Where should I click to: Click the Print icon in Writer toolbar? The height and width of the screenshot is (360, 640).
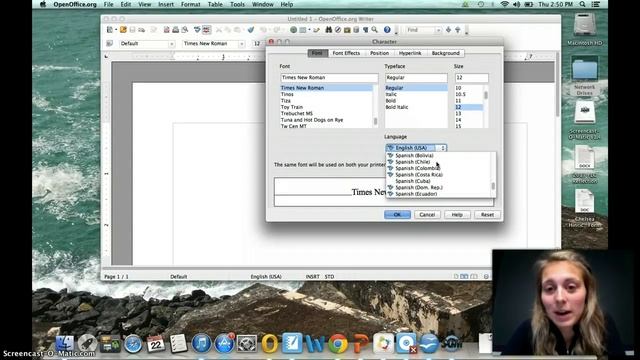tap(176, 30)
